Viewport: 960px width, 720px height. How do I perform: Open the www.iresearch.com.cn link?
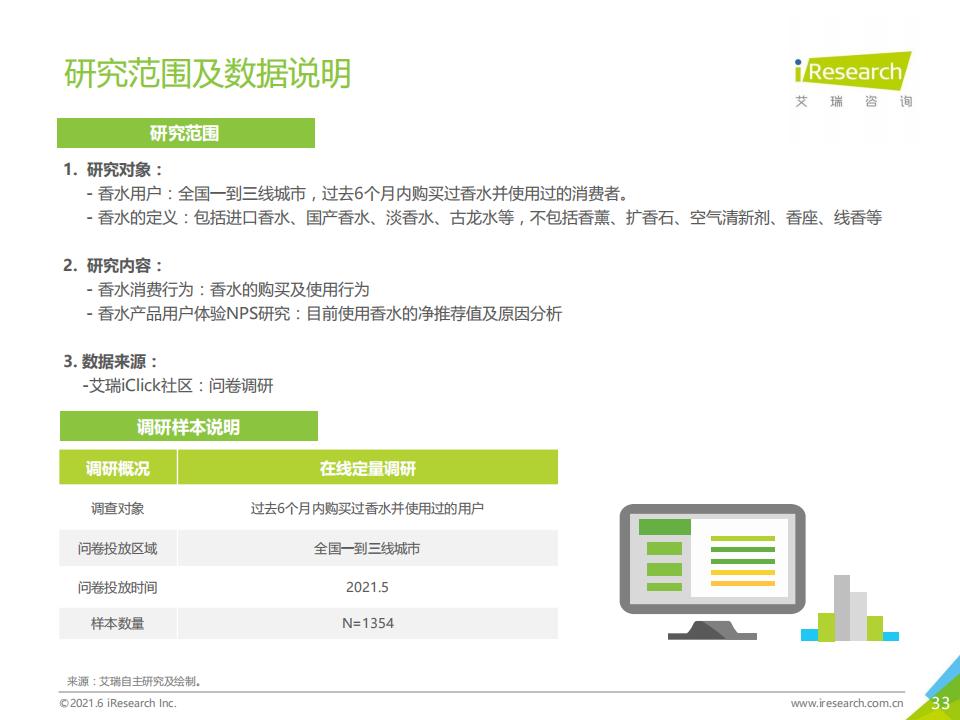click(847, 703)
